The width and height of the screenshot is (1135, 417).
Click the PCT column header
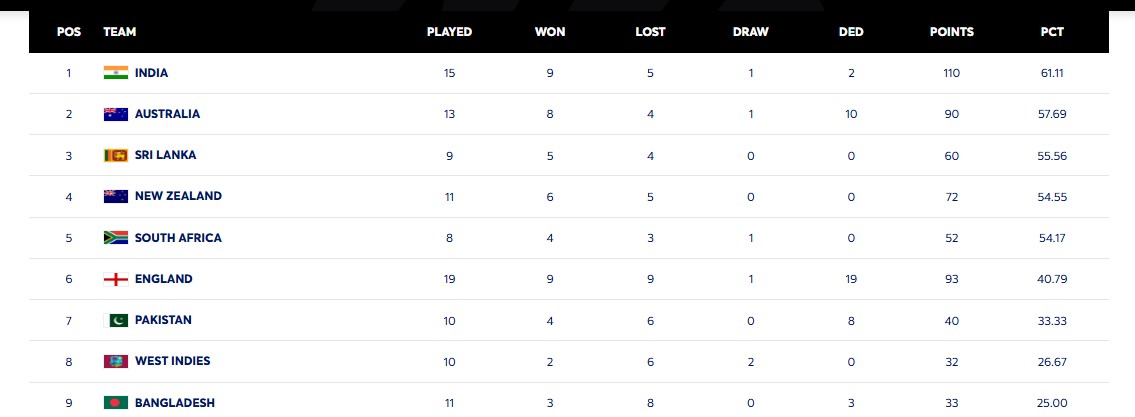click(x=1052, y=32)
